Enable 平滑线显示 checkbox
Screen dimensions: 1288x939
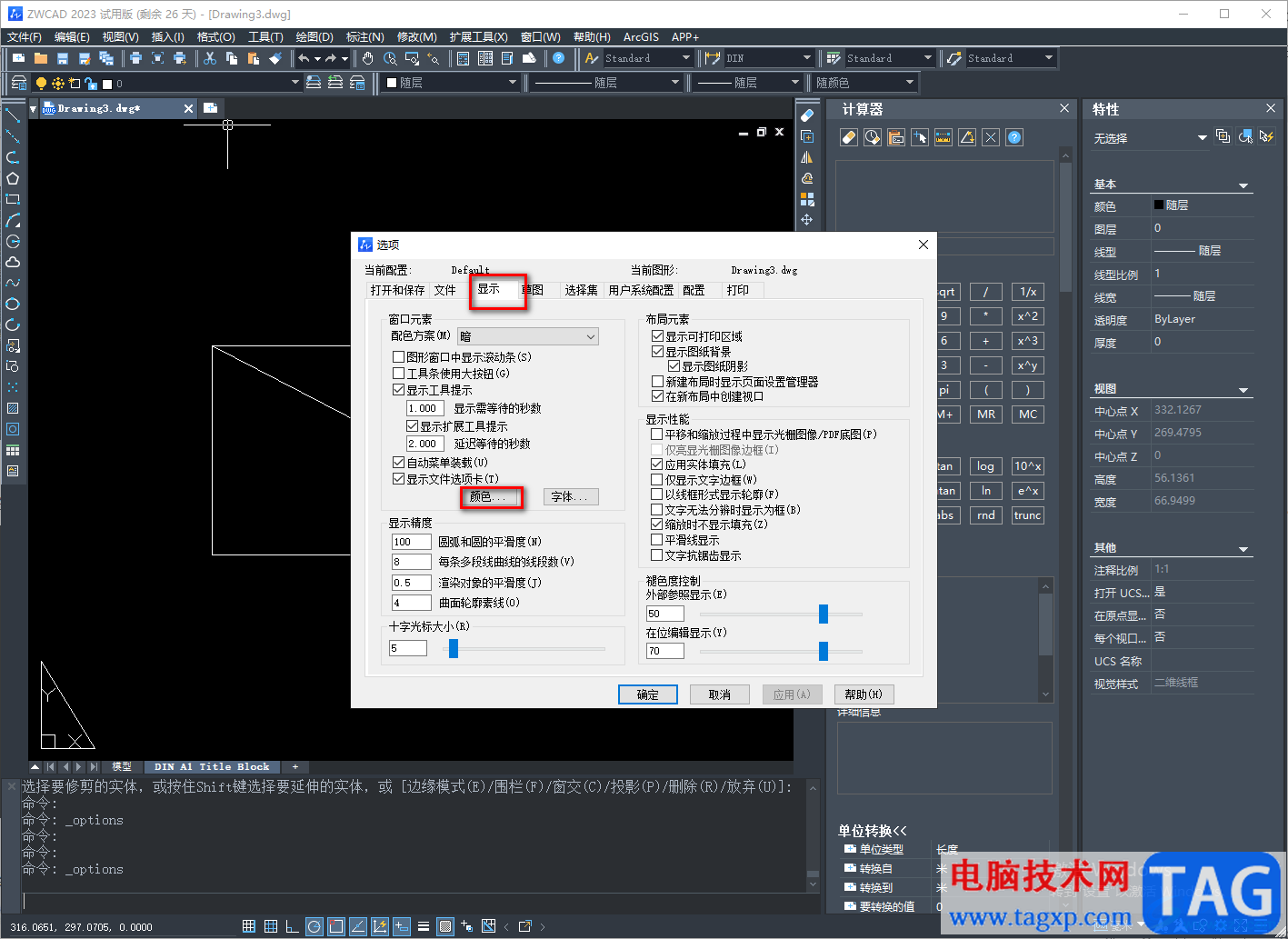(657, 540)
